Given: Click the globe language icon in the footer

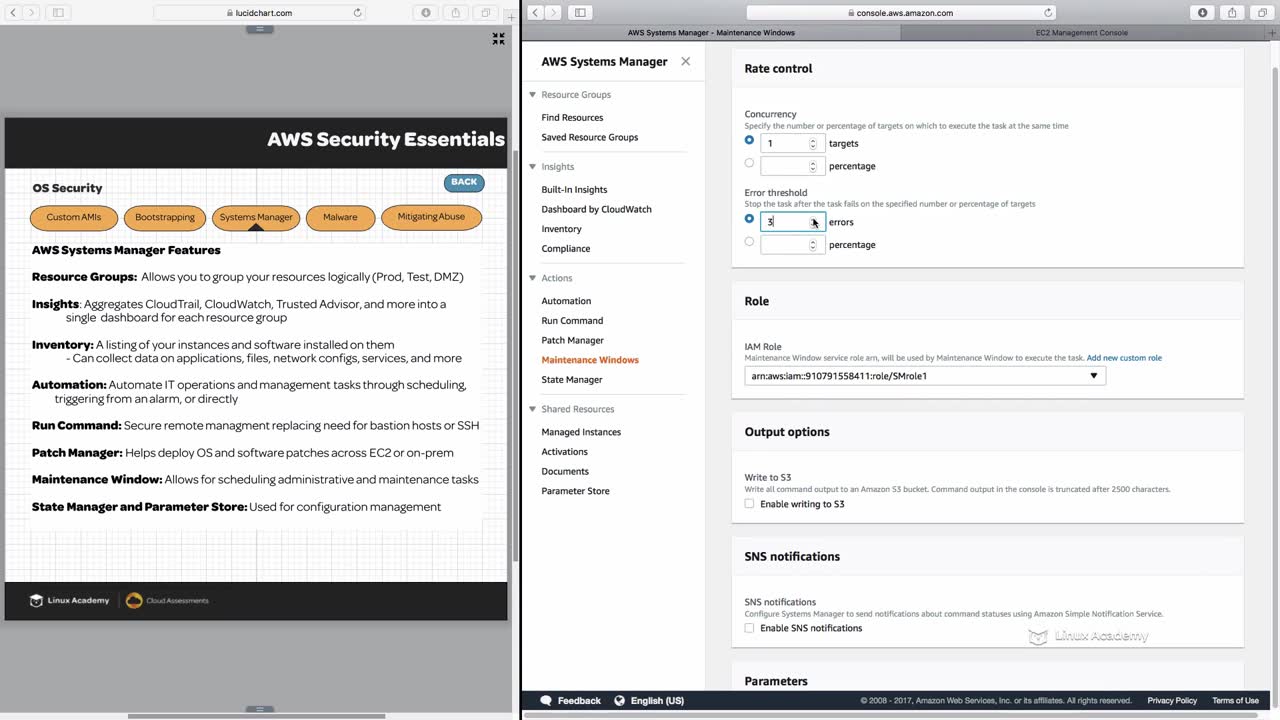Looking at the screenshot, I should pos(619,701).
